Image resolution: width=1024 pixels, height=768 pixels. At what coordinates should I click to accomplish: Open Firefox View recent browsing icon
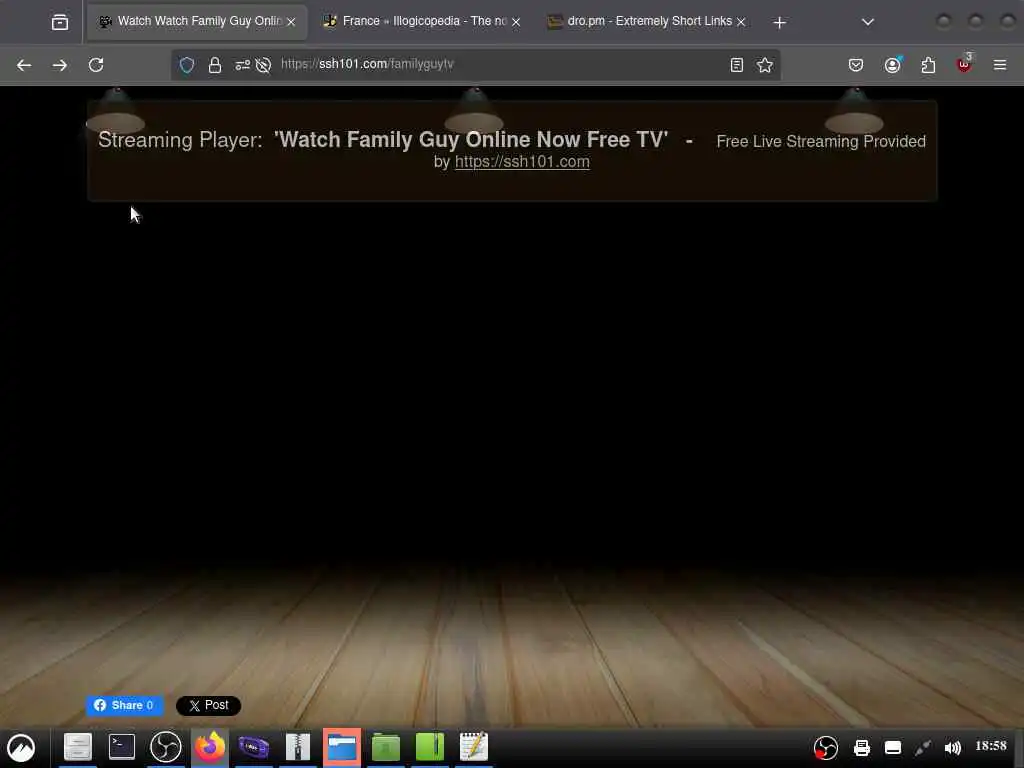(59, 22)
